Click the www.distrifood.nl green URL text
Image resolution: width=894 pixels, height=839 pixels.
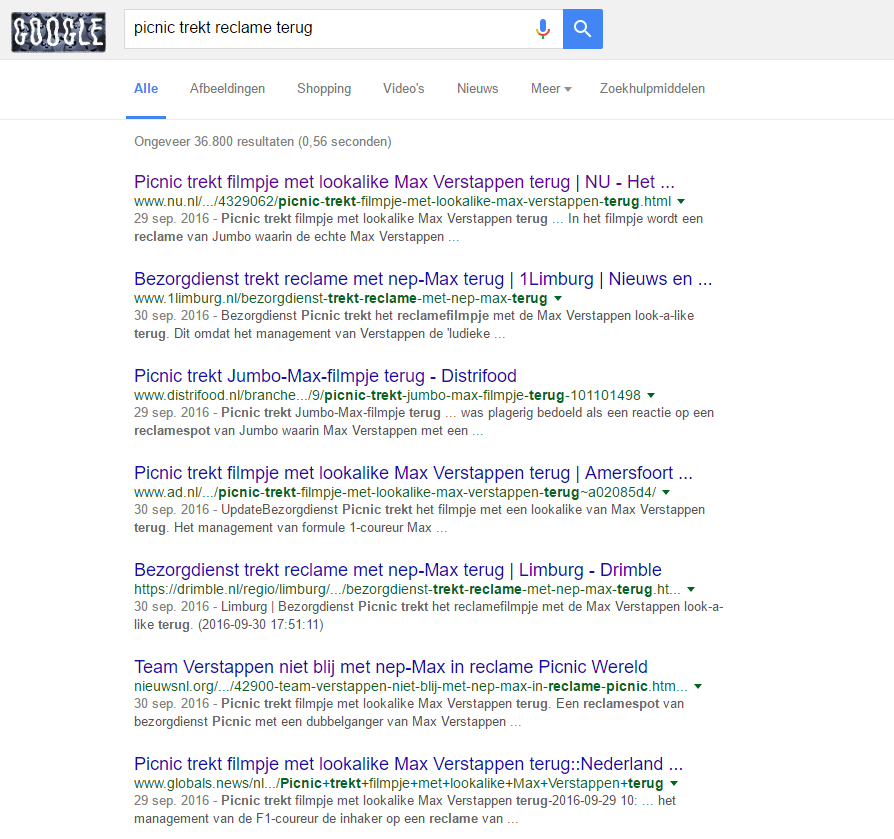[387, 395]
